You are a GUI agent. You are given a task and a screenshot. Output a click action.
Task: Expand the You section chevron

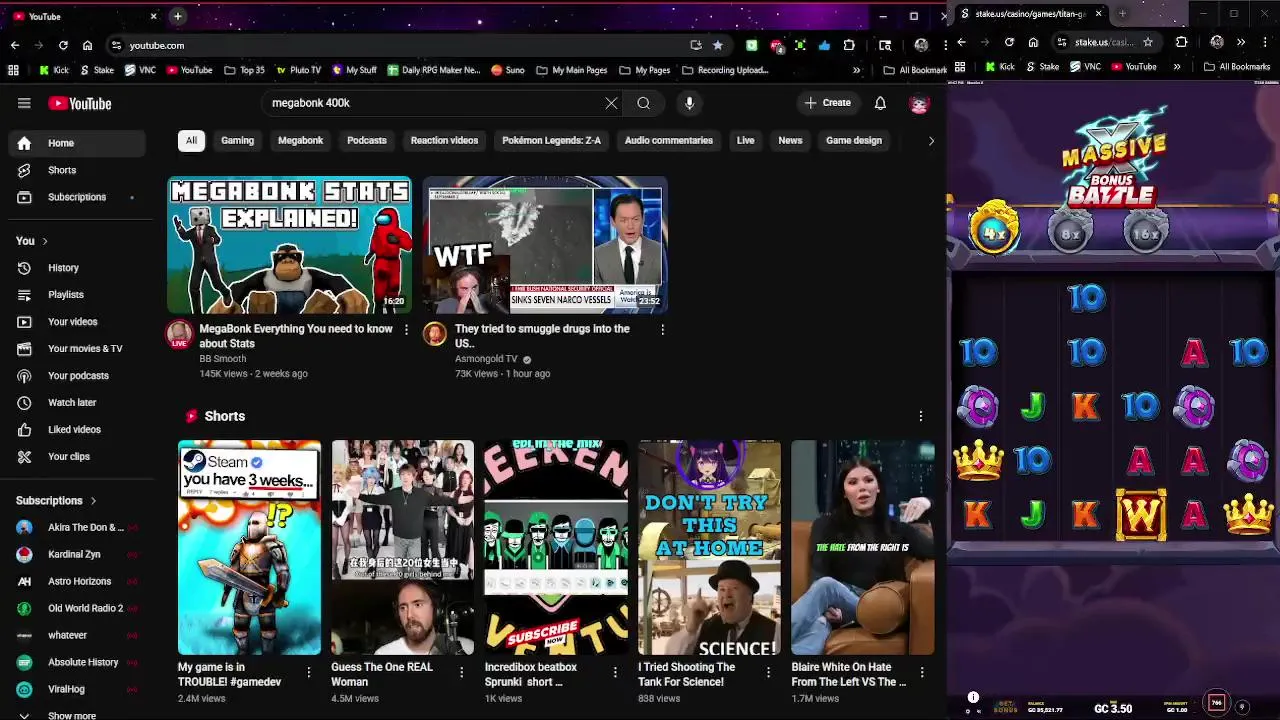click(x=44, y=241)
